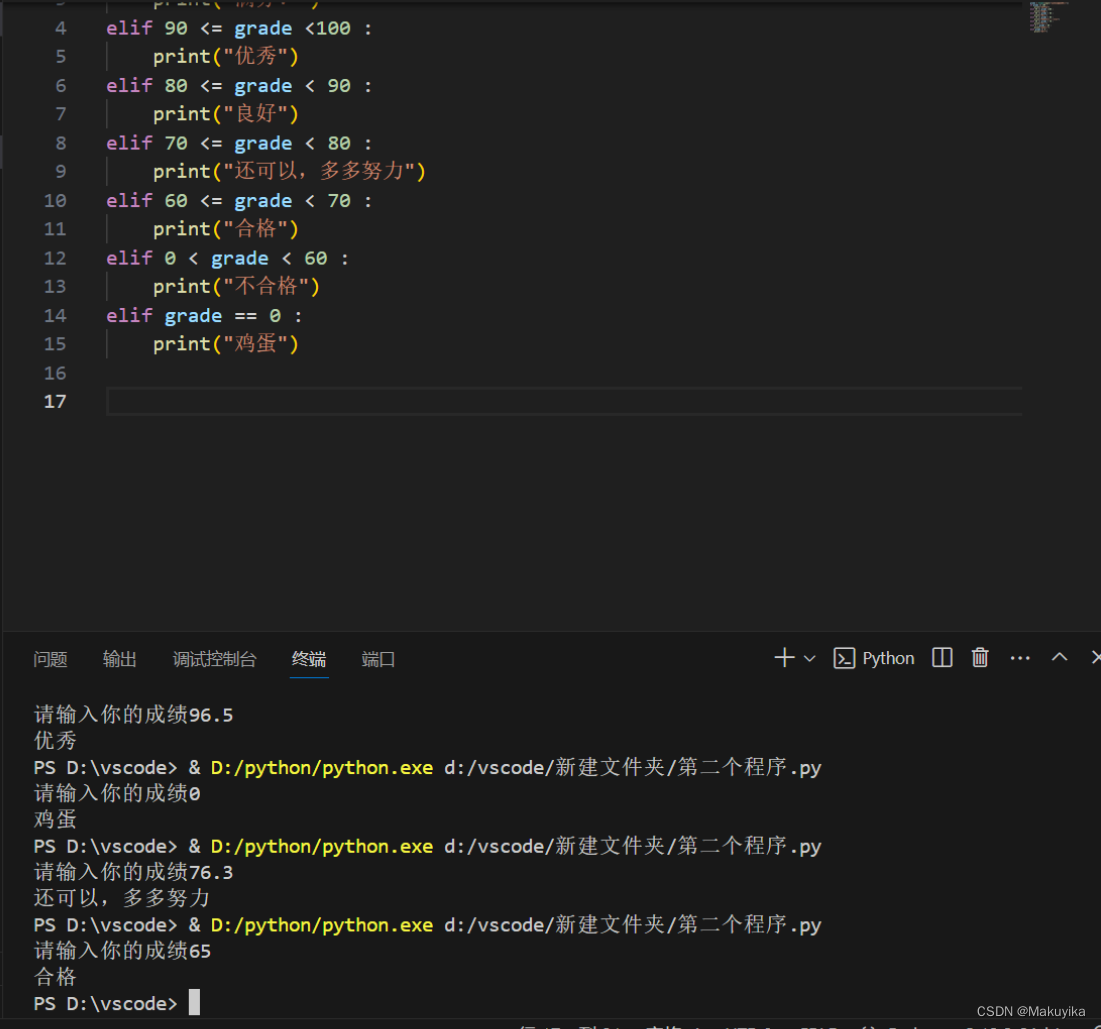Split the terminal using the split icon
The width and height of the screenshot is (1101, 1029).
tap(941, 658)
